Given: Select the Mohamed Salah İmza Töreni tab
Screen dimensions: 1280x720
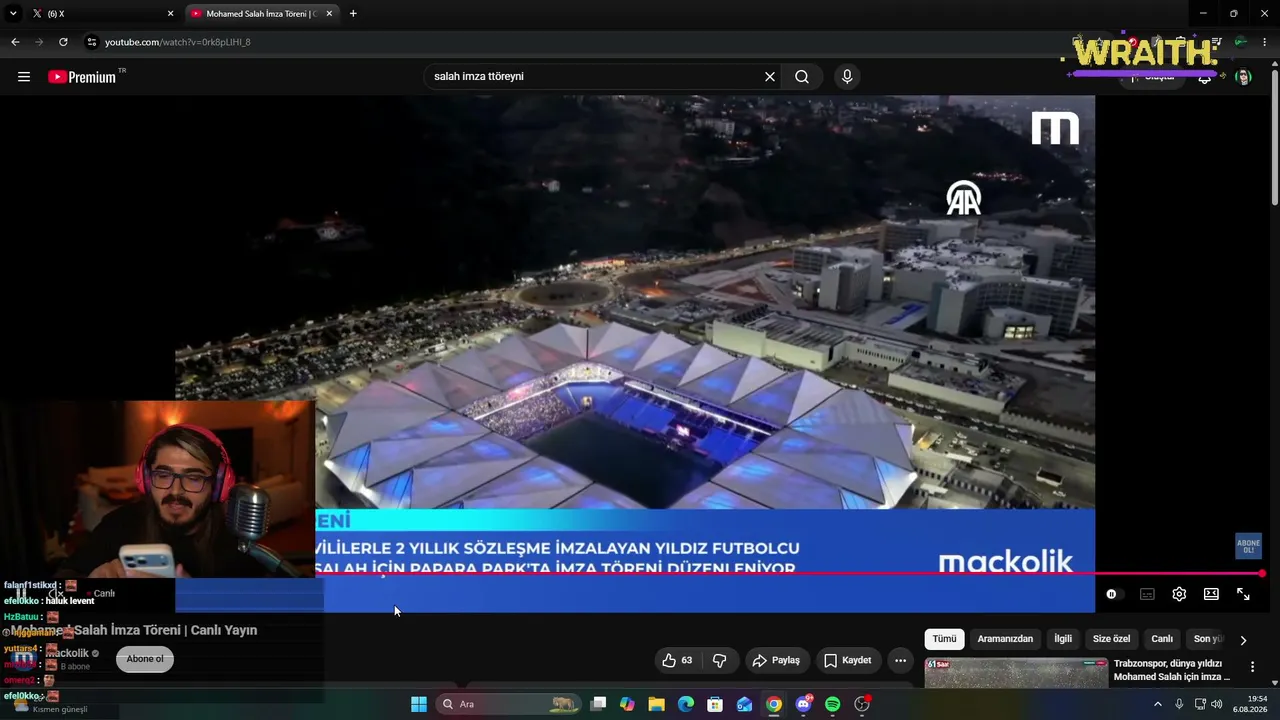Looking at the screenshot, I should 262,14.
